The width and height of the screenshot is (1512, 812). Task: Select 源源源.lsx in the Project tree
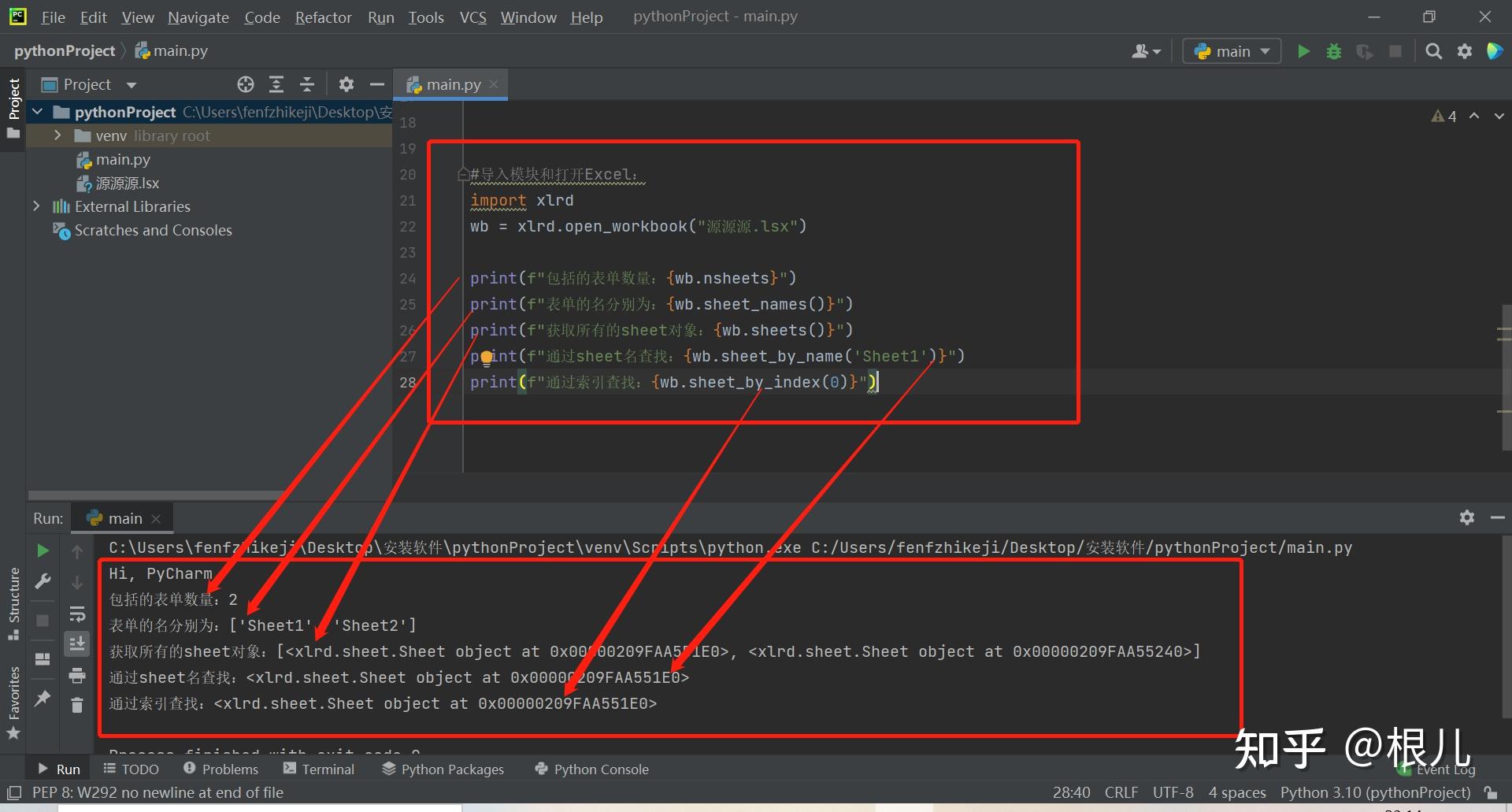pyautogui.click(x=126, y=183)
